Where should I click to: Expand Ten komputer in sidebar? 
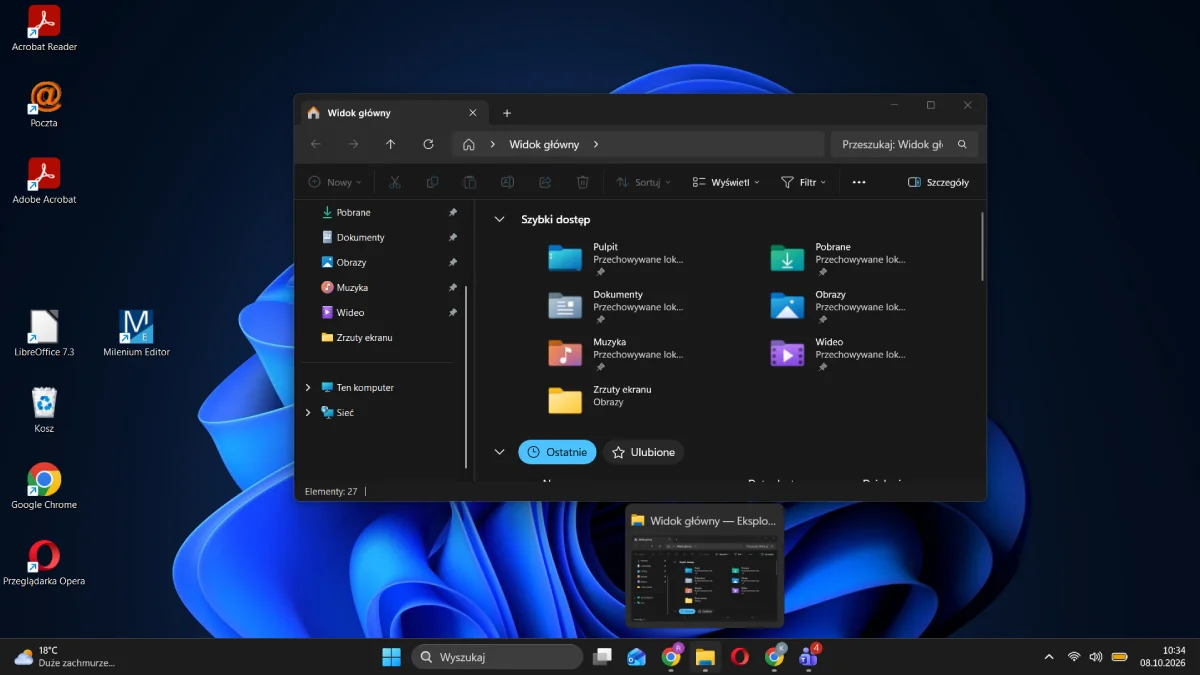(x=308, y=387)
